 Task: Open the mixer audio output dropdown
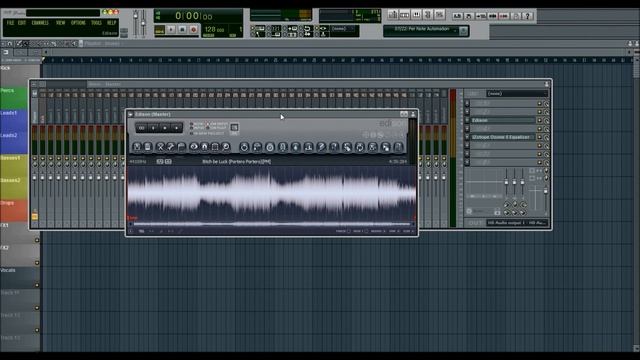click(517, 223)
